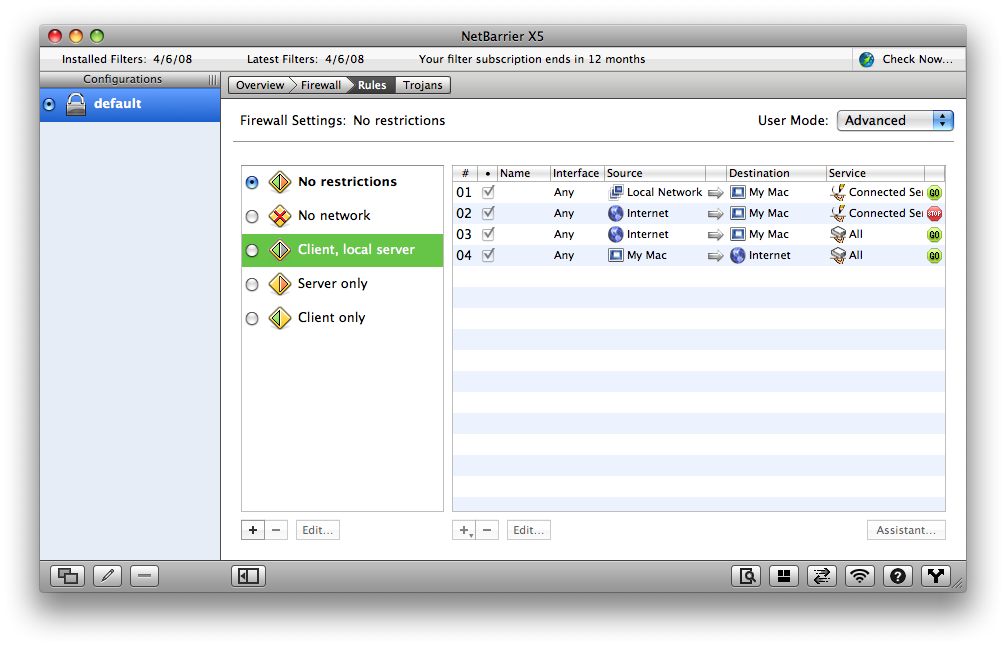The image size is (1006, 647).
Task: Click the pencil edit configuration icon
Action: click(107, 576)
